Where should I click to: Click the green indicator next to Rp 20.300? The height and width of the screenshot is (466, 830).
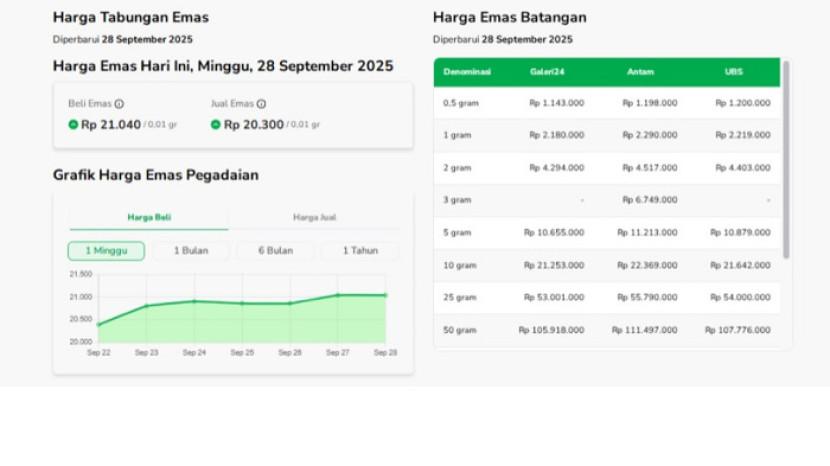coord(216,125)
